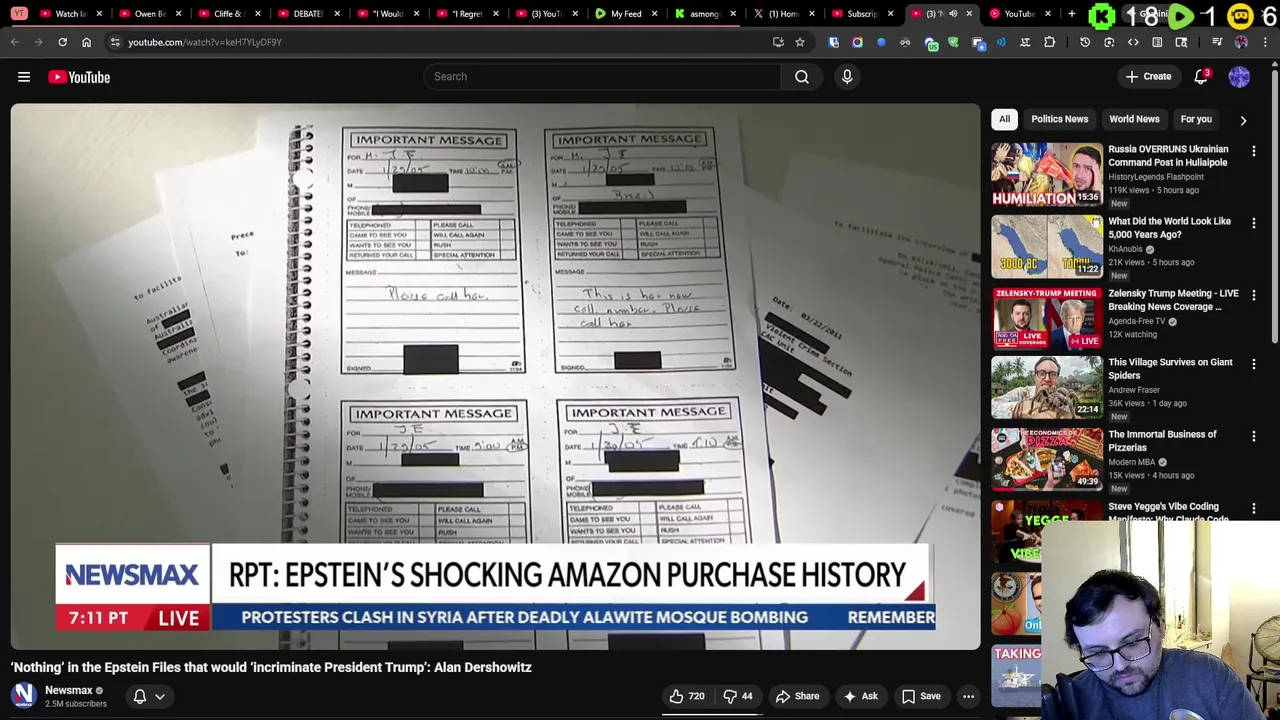This screenshot has width=1280, height=720.
Task: Open This Village Survives on Giant Spiders
Action: tap(1170, 369)
